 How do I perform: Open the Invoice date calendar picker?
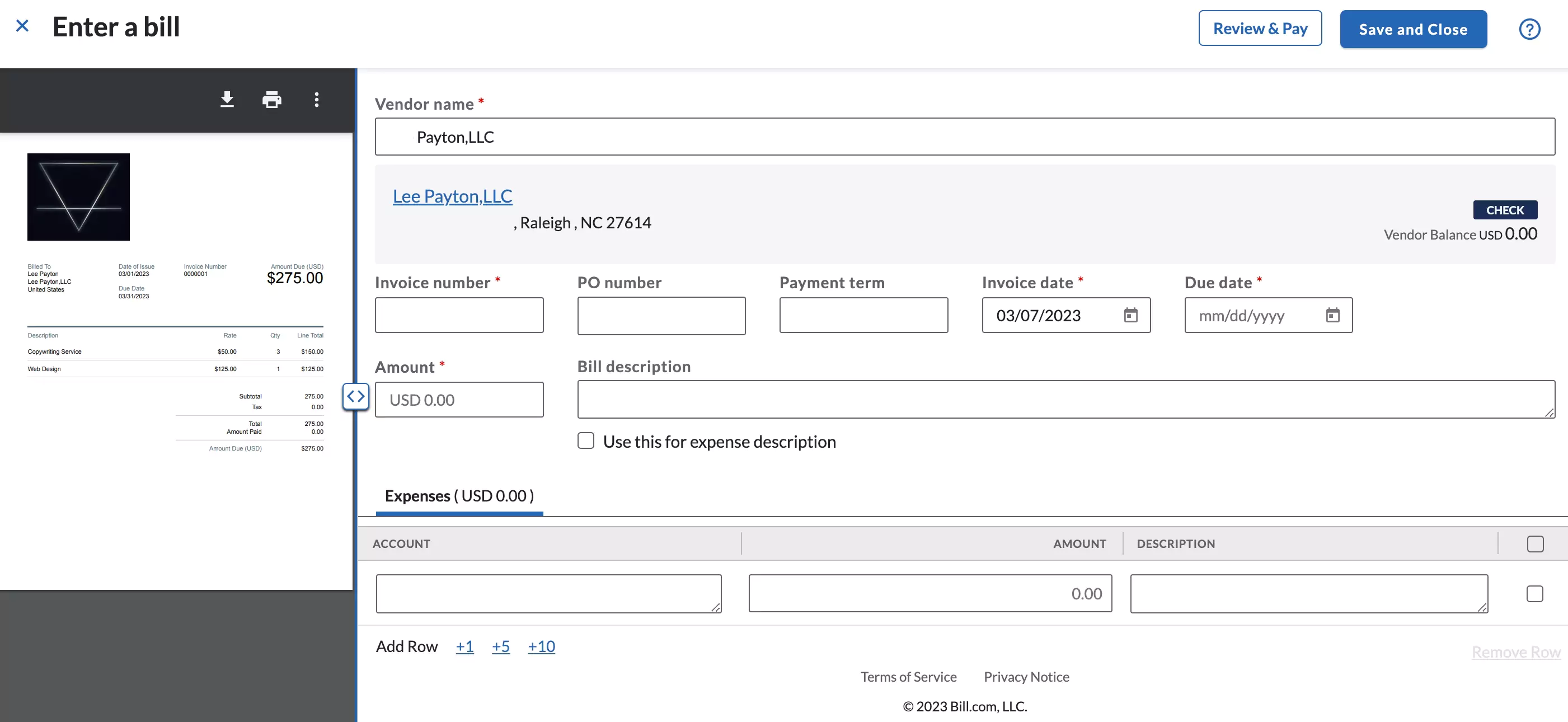1130,315
